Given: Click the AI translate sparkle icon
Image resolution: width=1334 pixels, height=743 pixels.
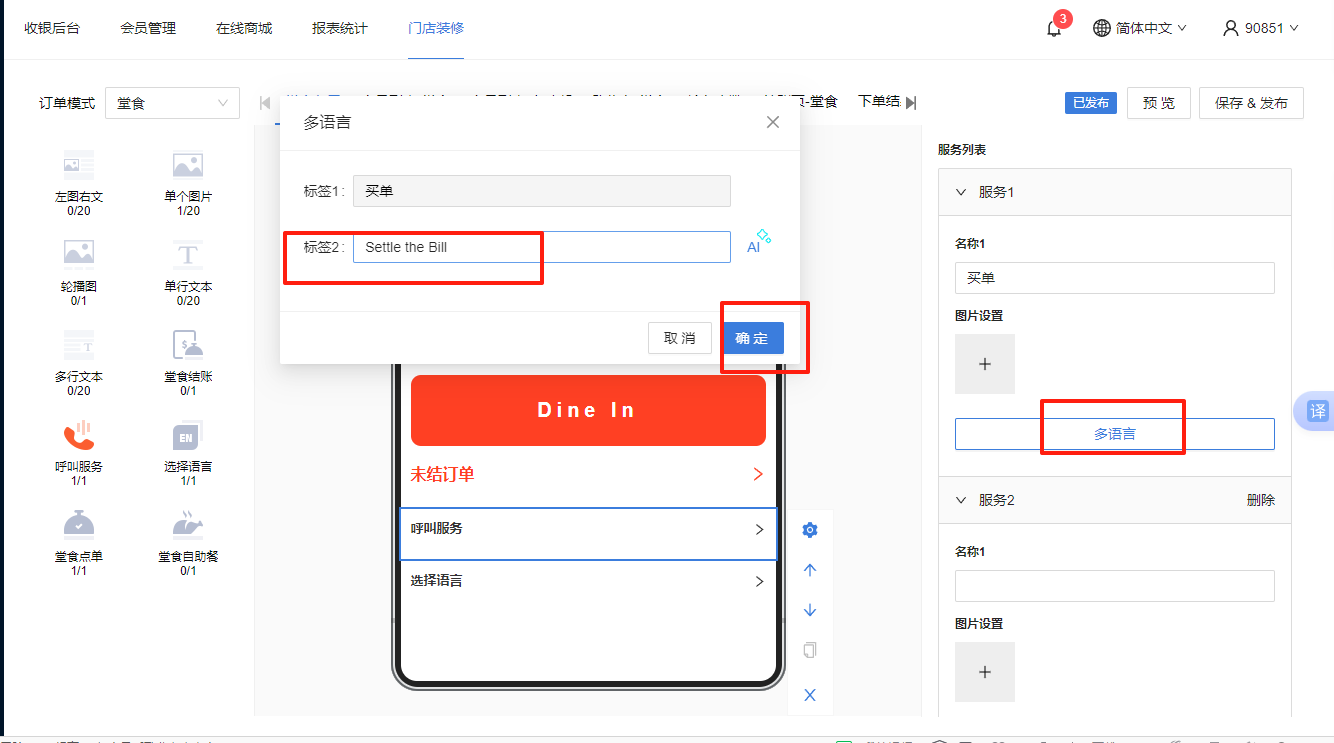Looking at the screenshot, I should [x=759, y=242].
